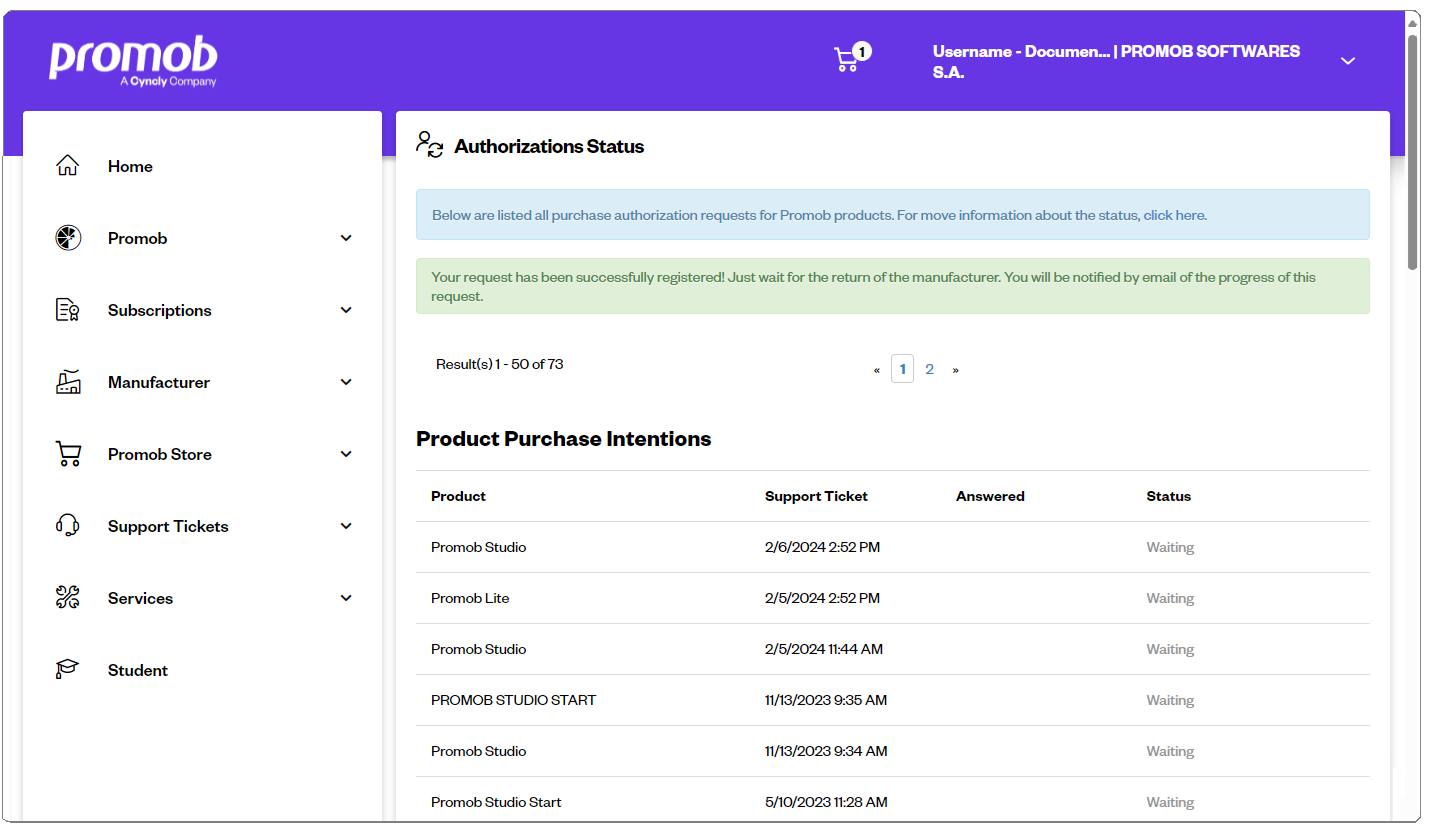1442x835 pixels.
Task: Click the Promob Lite product row
Action: 893,598
